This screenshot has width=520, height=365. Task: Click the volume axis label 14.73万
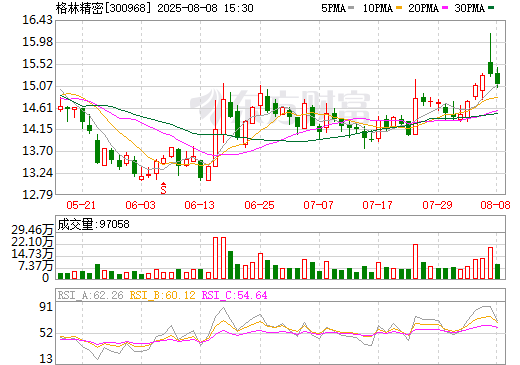click(32, 254)
